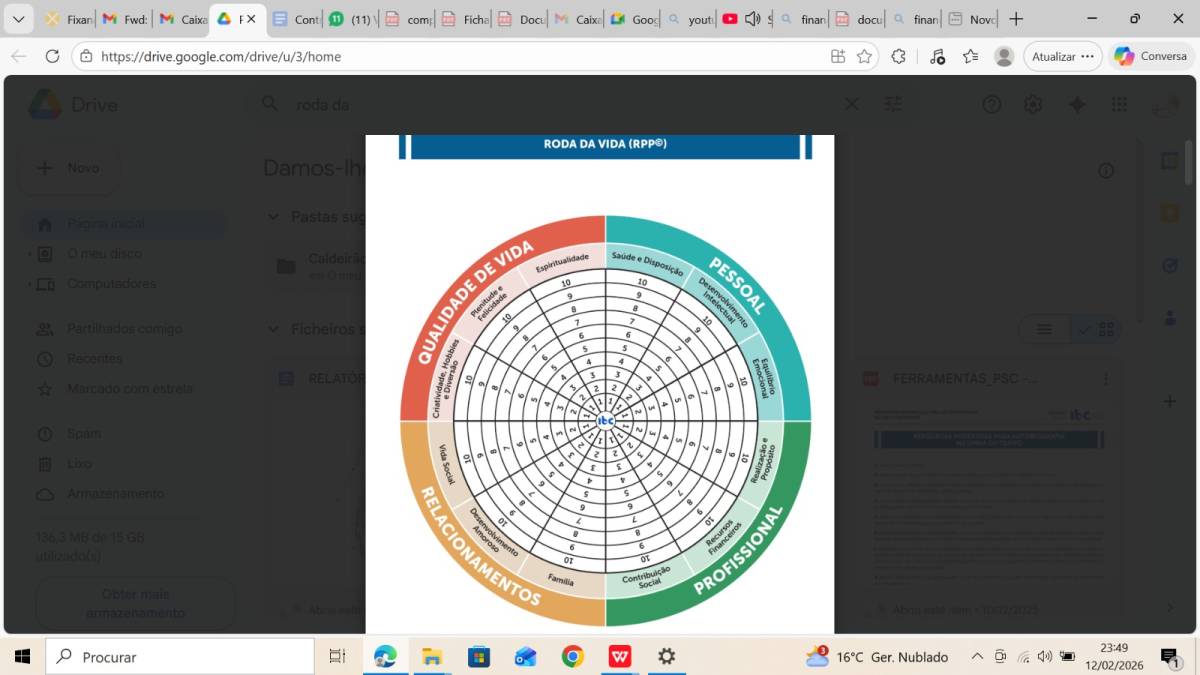Open Windows notification center icon
Viewport: 1200px width, 675px height.
(x=1169, y=657)
